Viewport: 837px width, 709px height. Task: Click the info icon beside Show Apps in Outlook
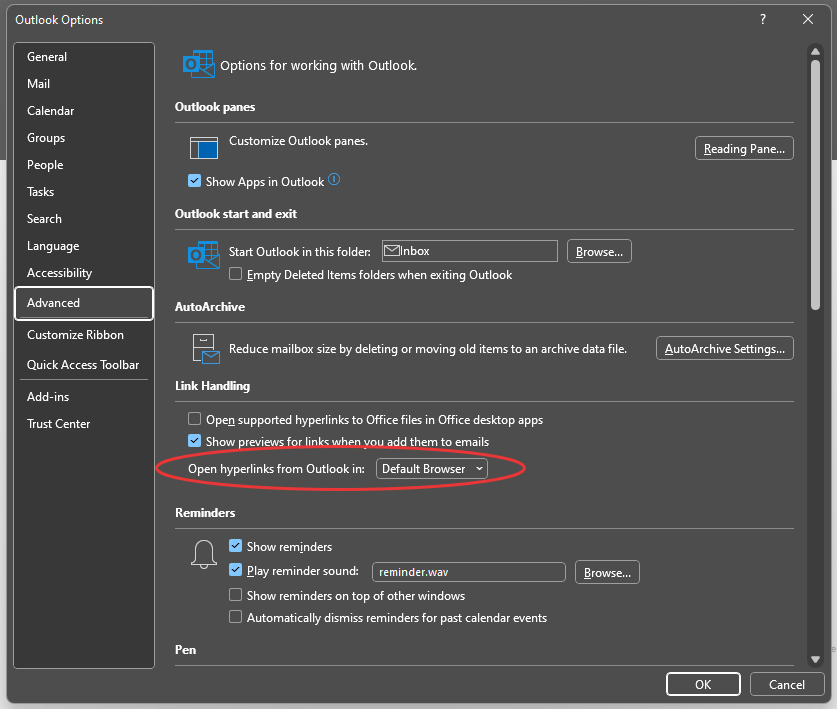(x=334, y=179)
